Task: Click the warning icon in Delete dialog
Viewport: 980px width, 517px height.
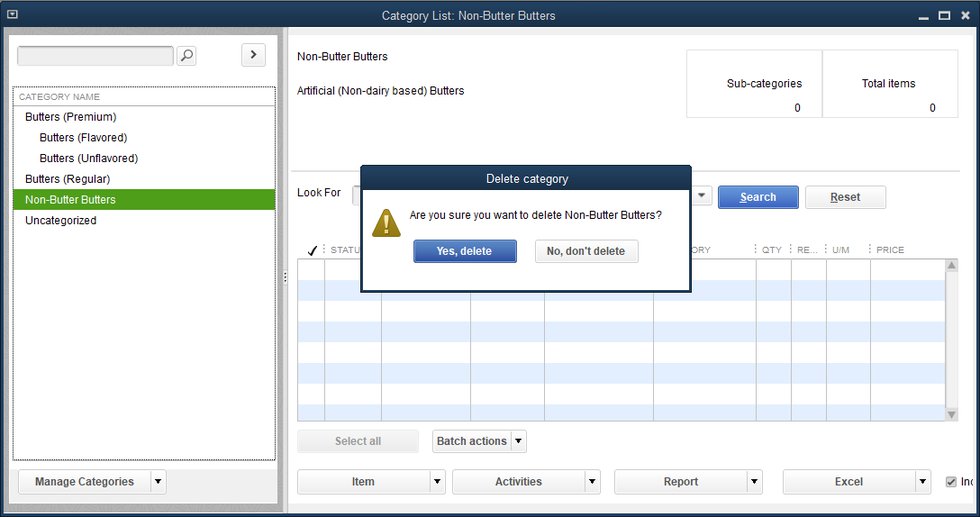Action: click(x=386, y=222)
